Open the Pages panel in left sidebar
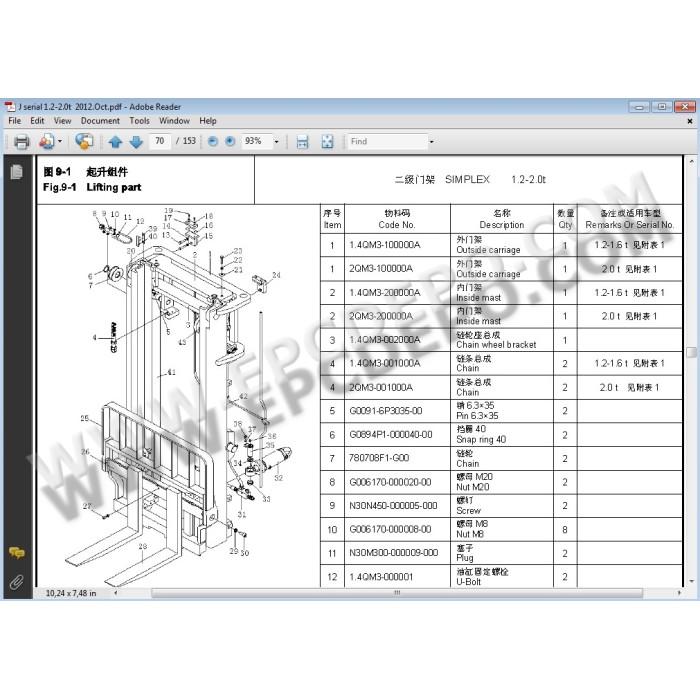This screenshot has width=700, height=700. pyautogui.click(x=17, y=172)
